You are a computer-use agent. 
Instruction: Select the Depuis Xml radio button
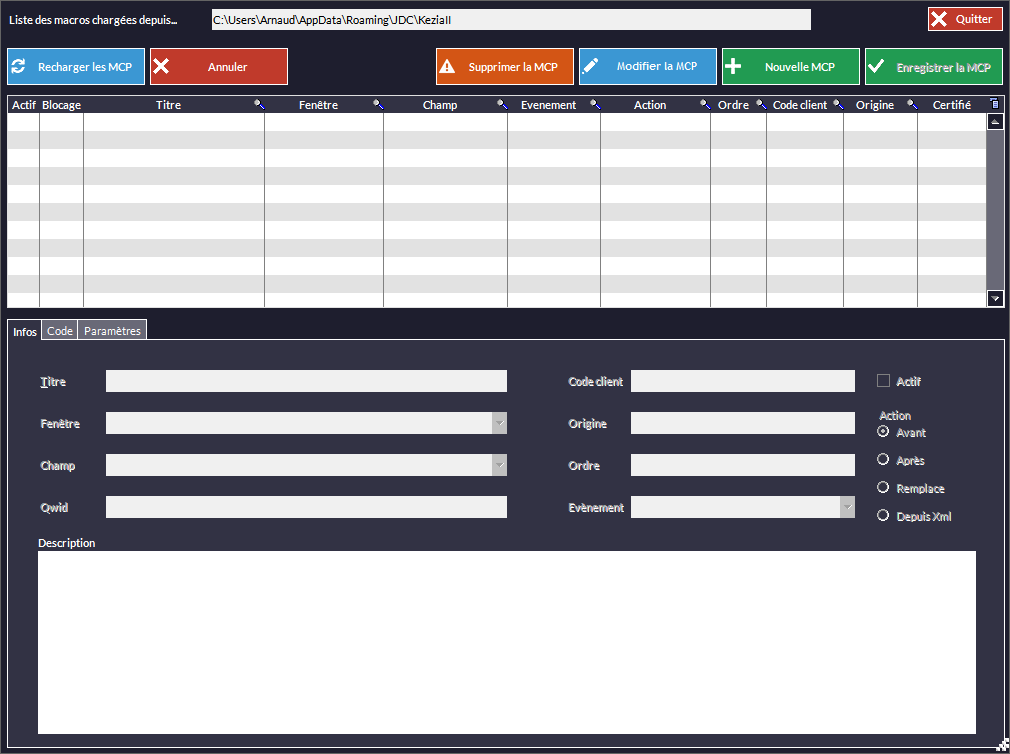[x=883, y=516]
